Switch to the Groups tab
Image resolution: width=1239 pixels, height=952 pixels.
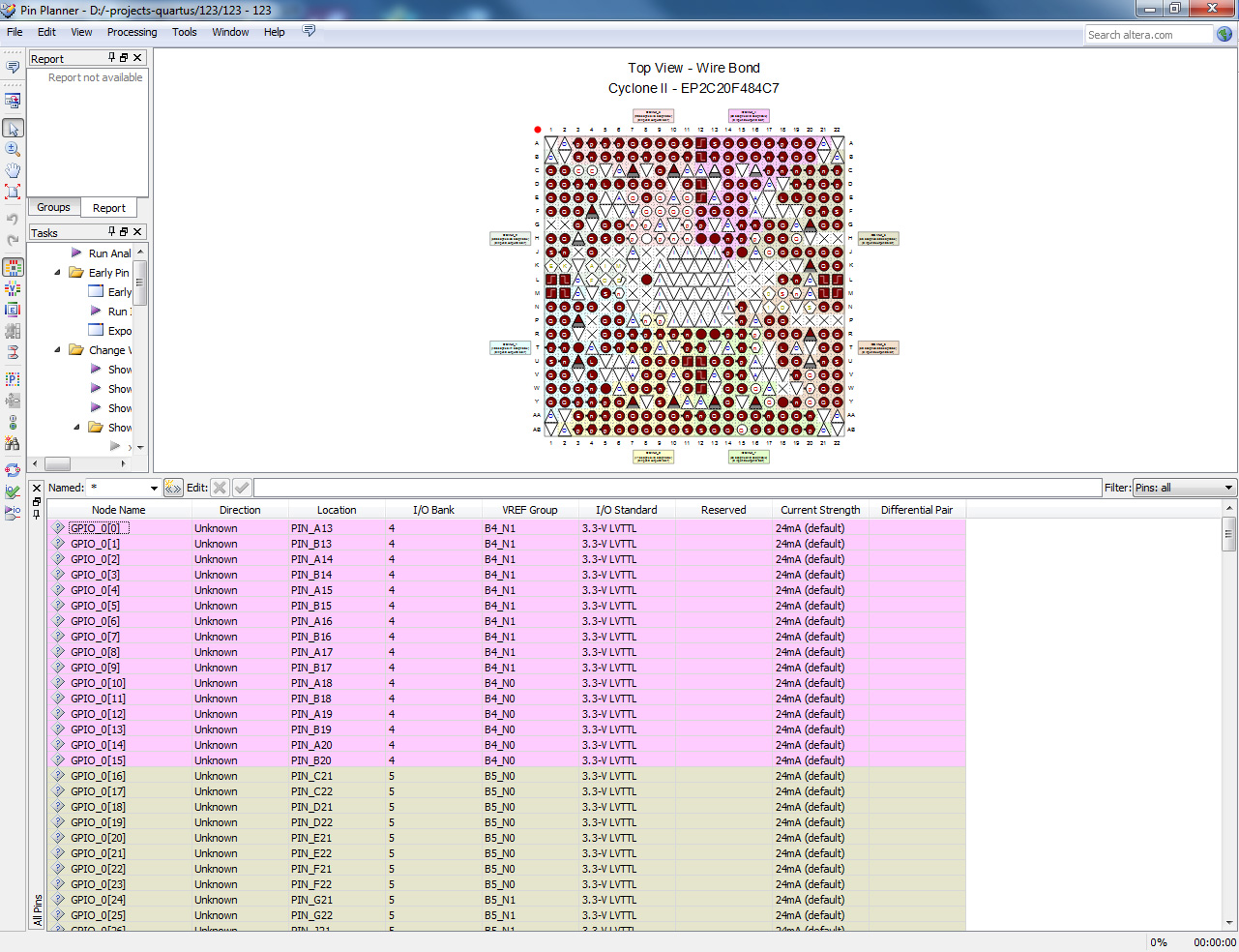pyautogui.click(x=53, y=207)
